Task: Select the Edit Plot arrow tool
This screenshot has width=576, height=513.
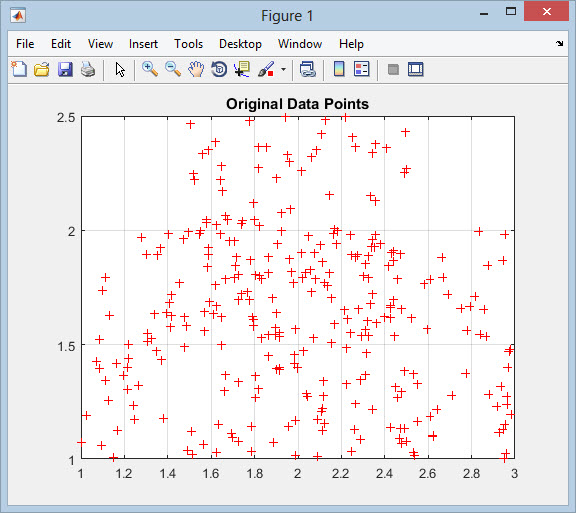Action: coord(120,69)
